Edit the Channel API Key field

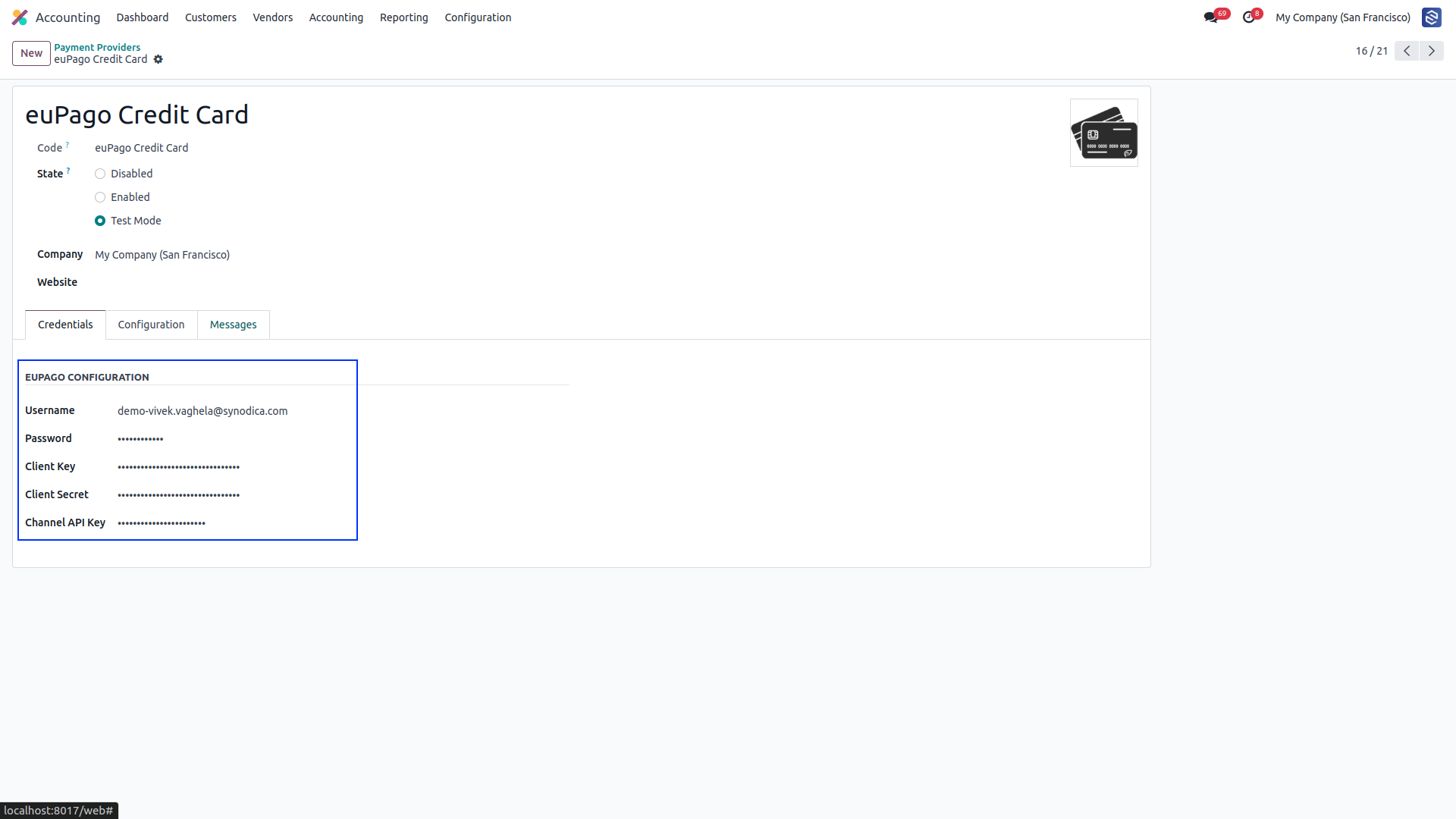coord(344,523)
